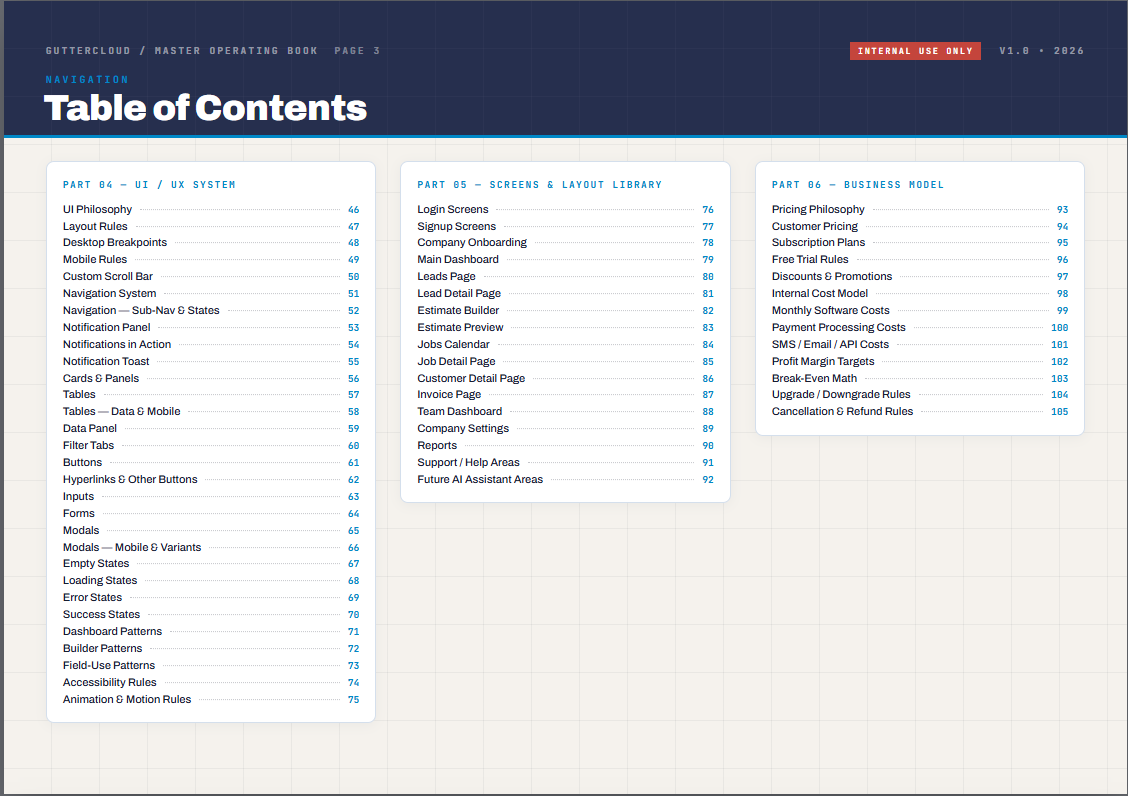This screenshot has height=796, width=1128.
Task: Click the Part 06 Business Model heading
Action: click(x=858, y=185)
